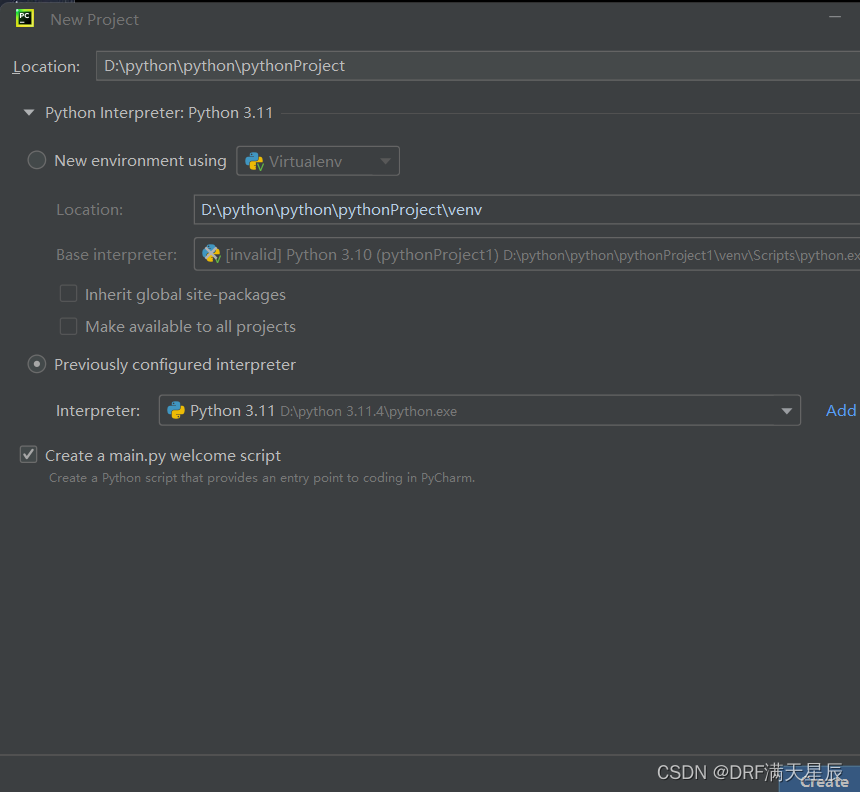Open the Interpreter dropdown arrow
Viewport: 860px width, 792px height.
tap(787, 411)
